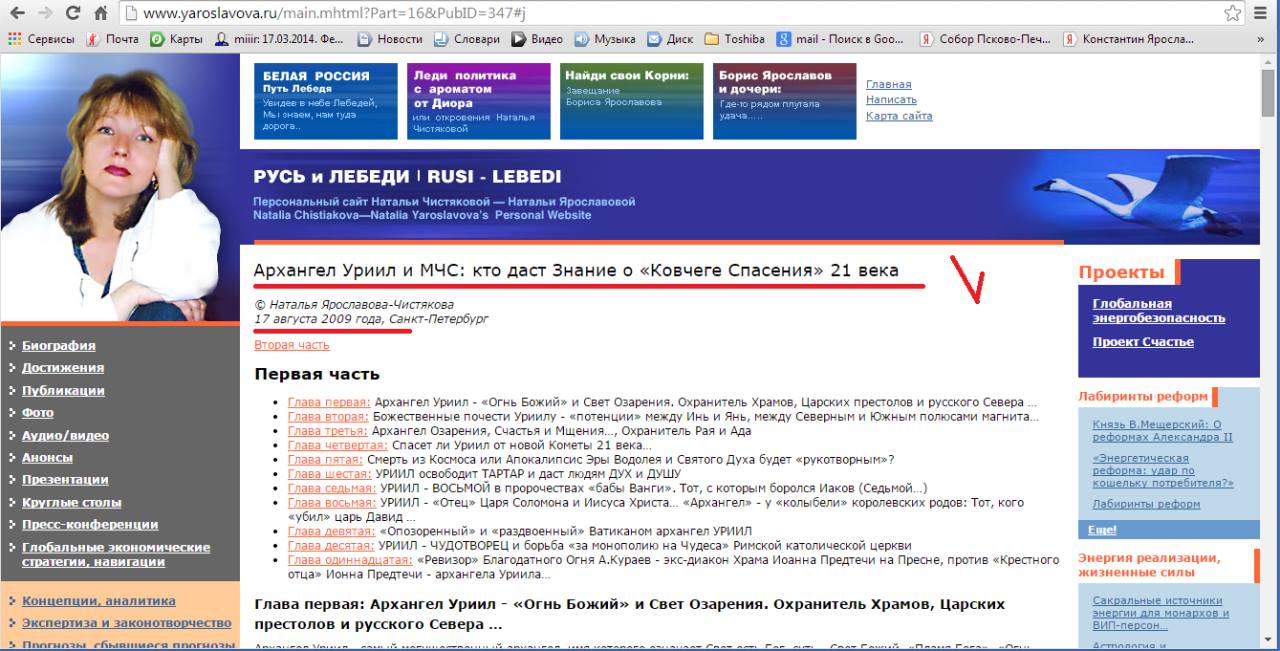Open the Chrome menu hamburger icon
Image resolution: width=1280 pixels, height=651 pixels.
point(1261,14)
